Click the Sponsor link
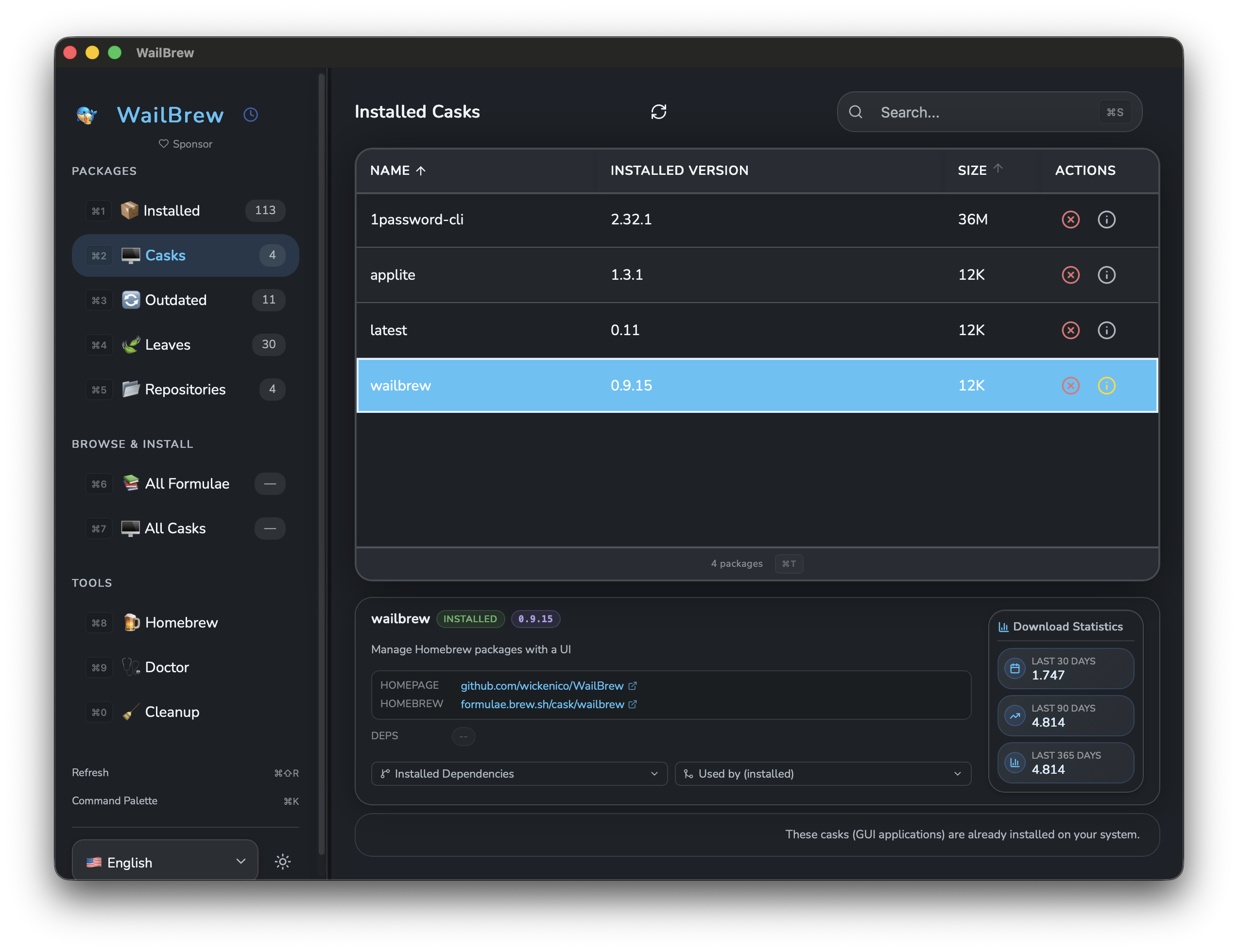 pyautogui.click(x=186, y=143)
